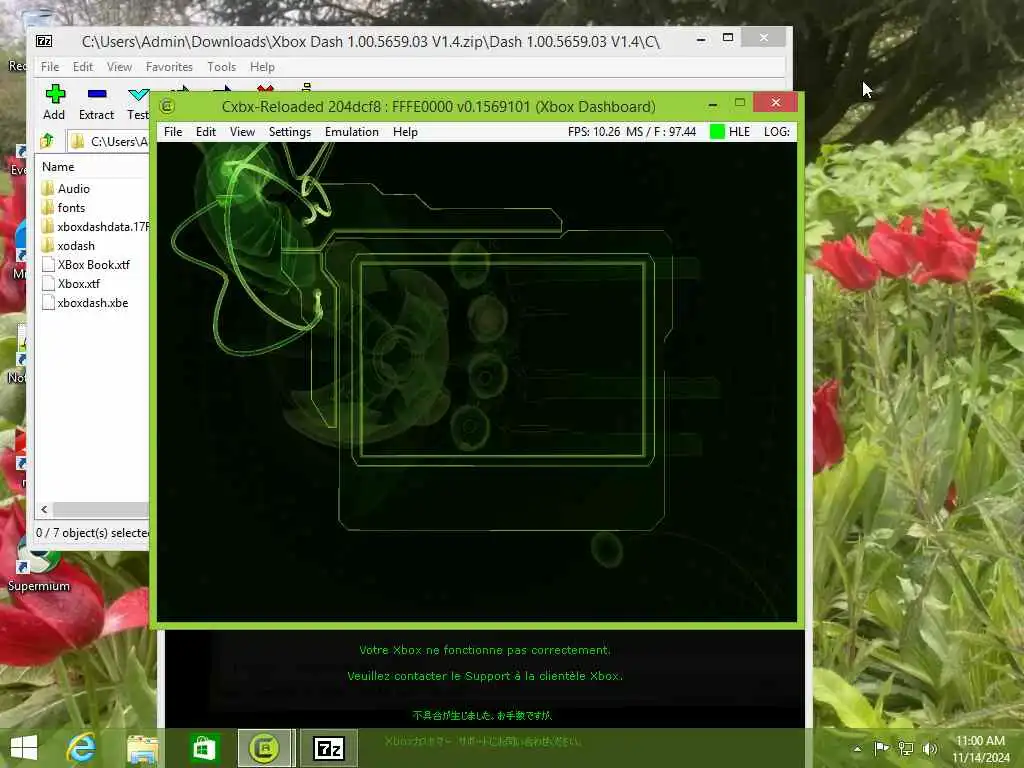
Task: Open Action Center flag icon
Action: point(881,748)
